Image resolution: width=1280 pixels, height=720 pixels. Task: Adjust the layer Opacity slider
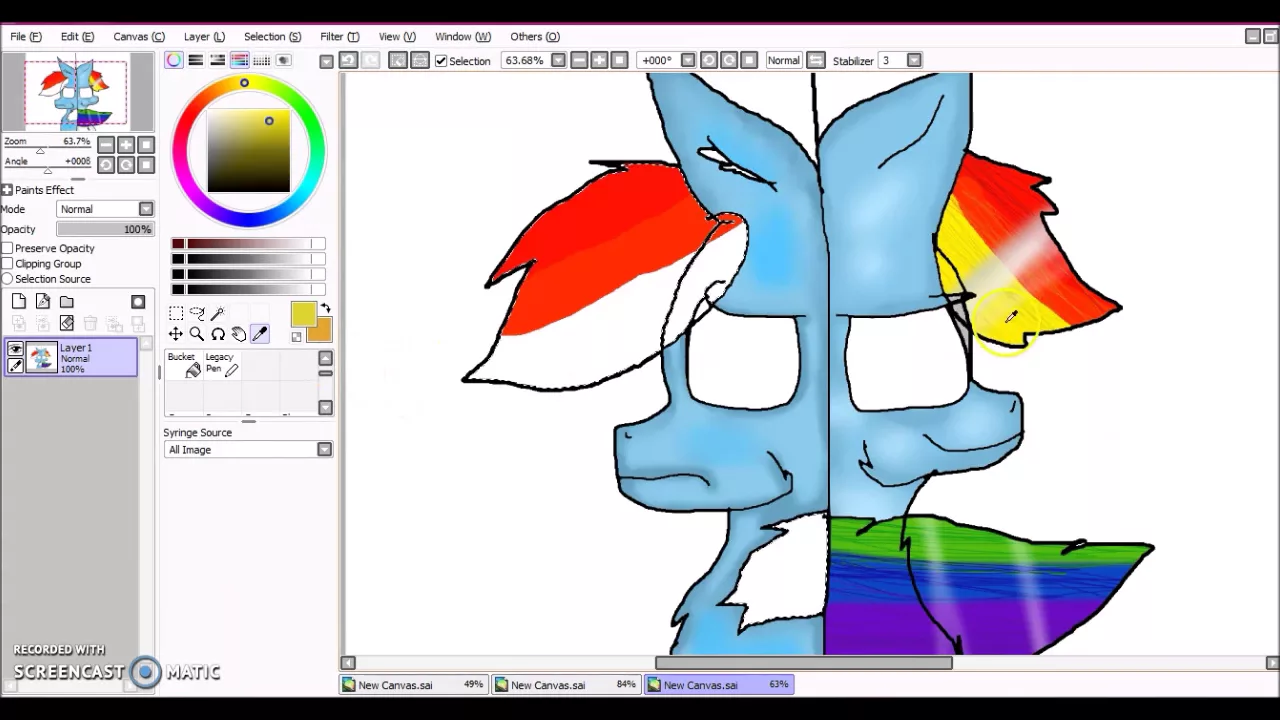click(x=105, y=230)
